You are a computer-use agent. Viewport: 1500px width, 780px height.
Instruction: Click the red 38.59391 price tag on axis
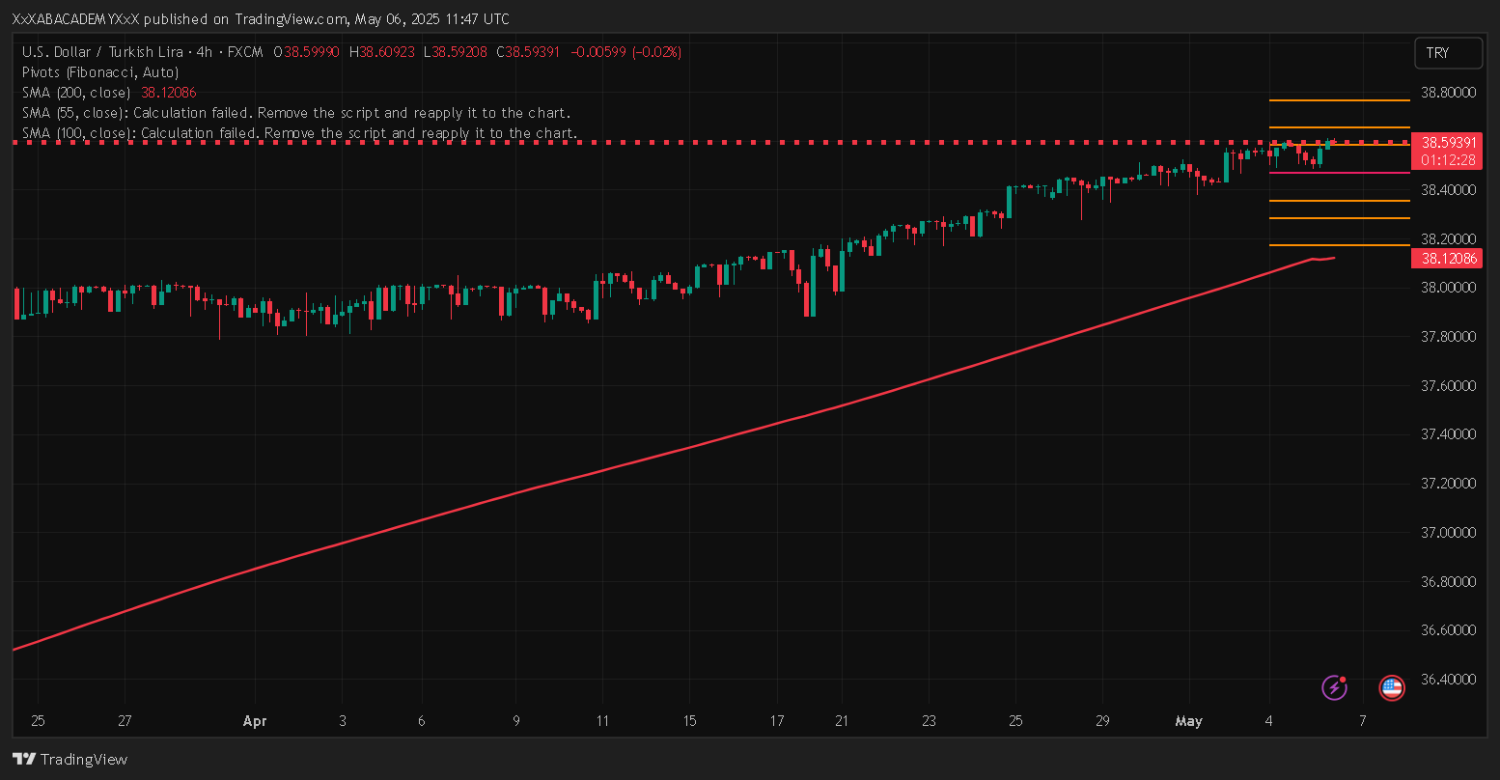1446,142
